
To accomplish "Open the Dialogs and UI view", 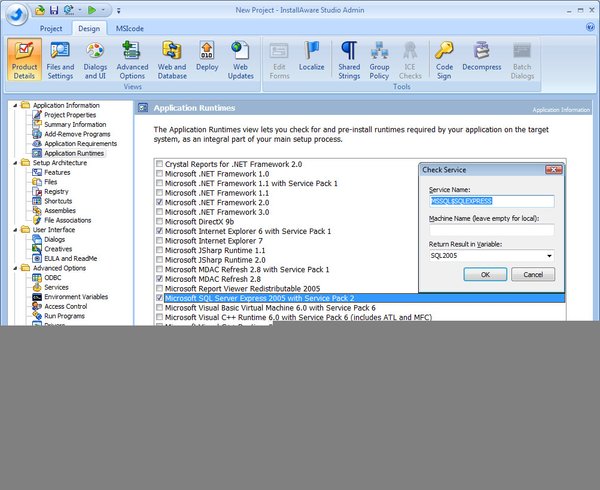I will tap(95, 60).
